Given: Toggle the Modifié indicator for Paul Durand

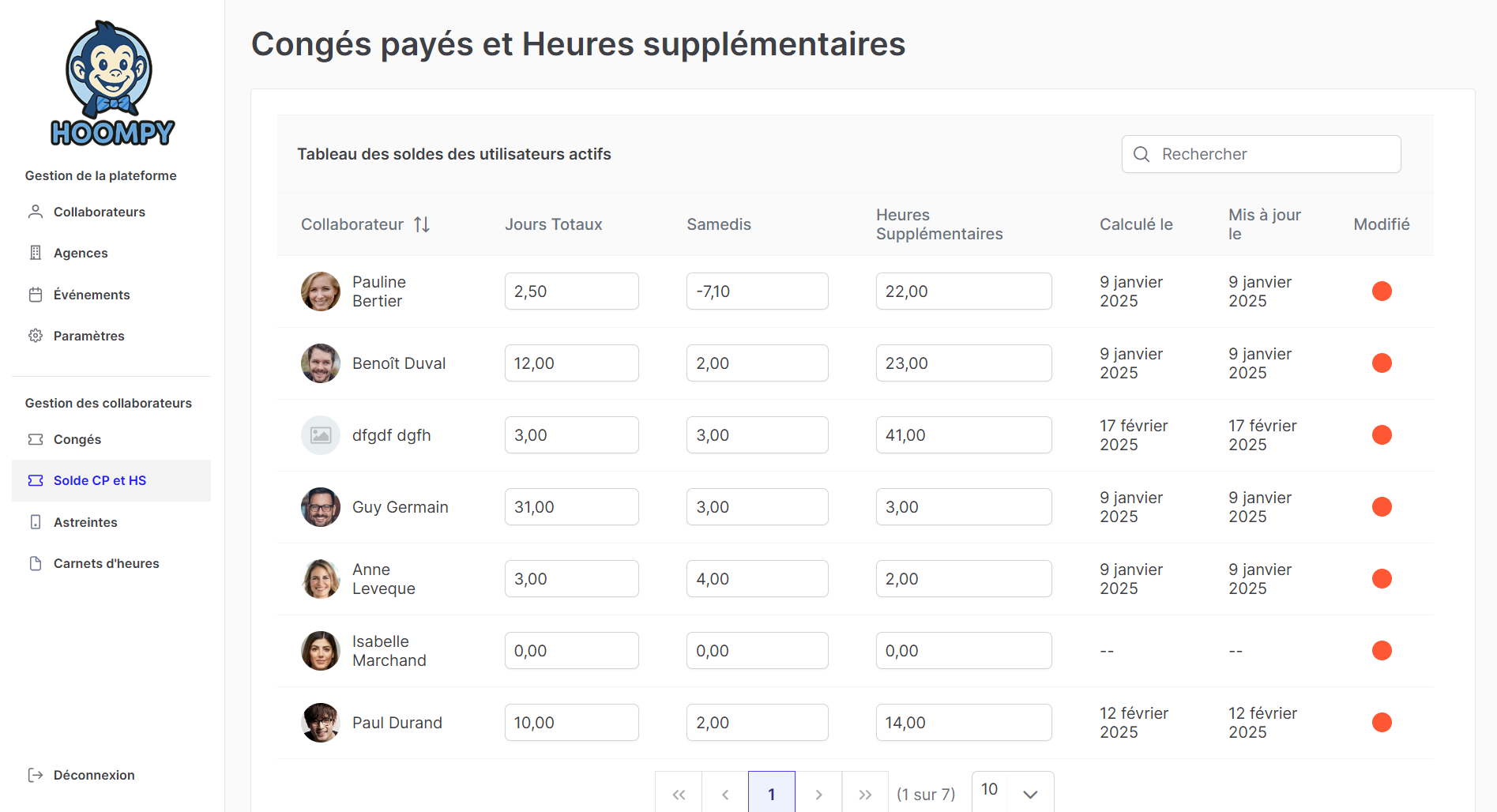Looking at the screenshot, I should click(x=1382, y=723).
